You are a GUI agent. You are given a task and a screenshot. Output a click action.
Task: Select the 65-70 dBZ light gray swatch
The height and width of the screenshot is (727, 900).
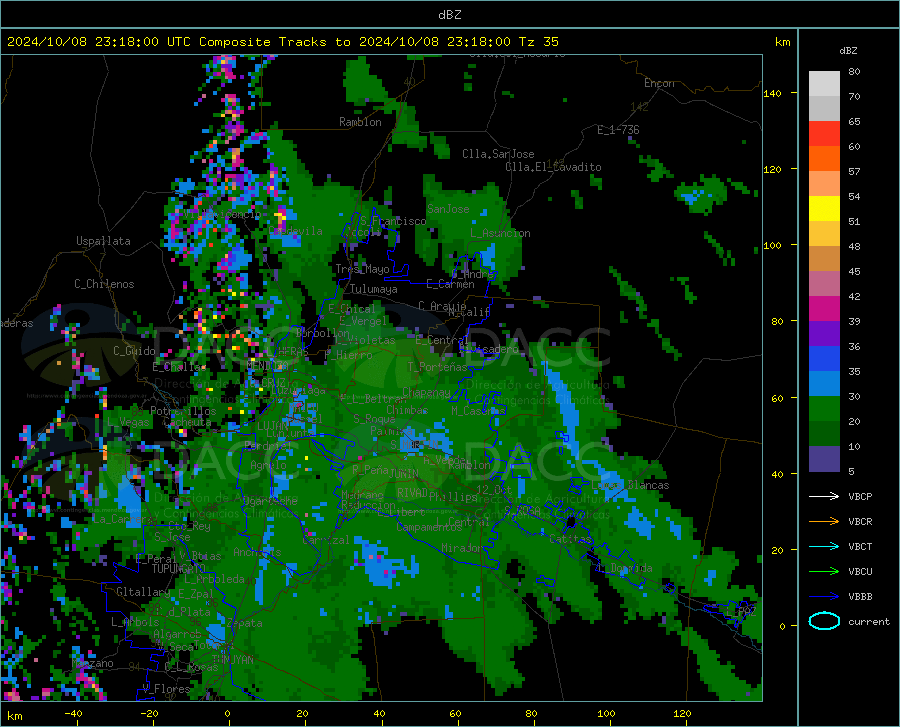[824, 108]
